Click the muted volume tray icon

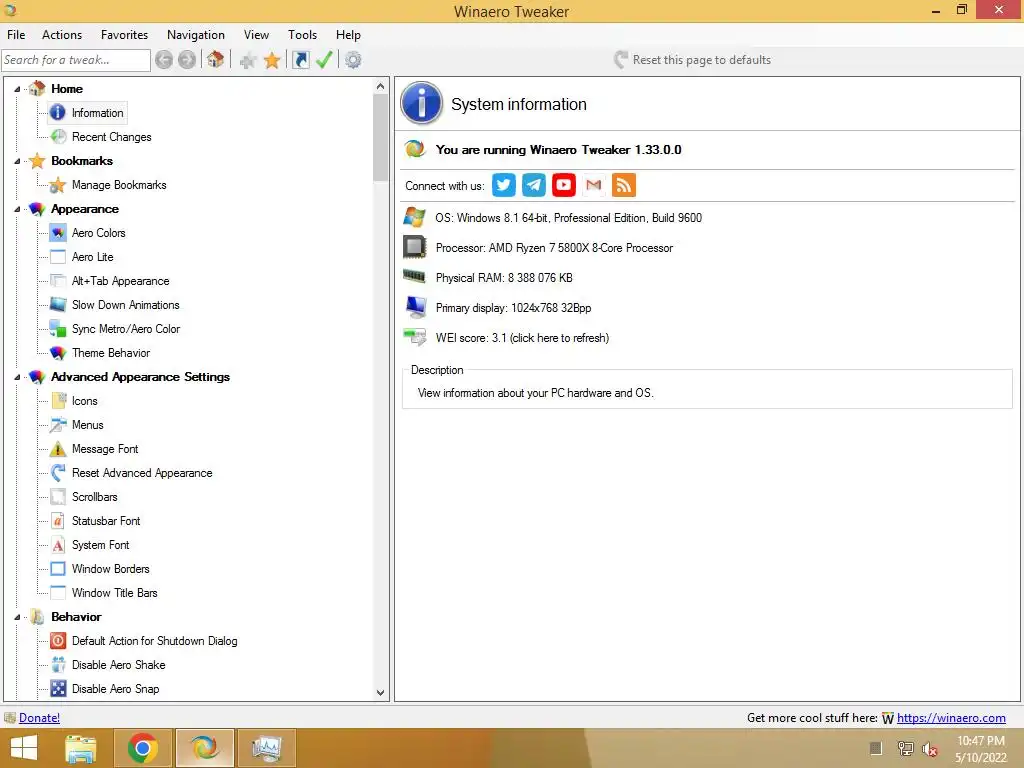point(930,749)
